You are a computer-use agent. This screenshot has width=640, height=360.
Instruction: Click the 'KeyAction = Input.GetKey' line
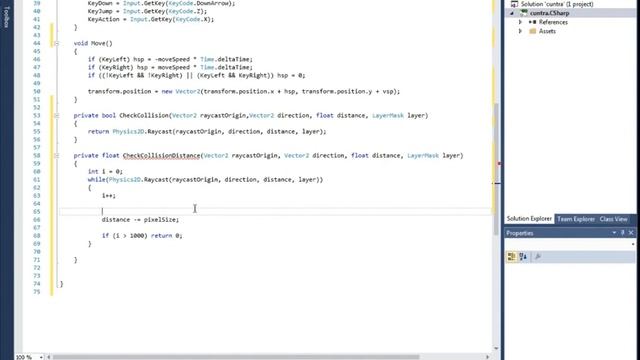tap(151, 19)
